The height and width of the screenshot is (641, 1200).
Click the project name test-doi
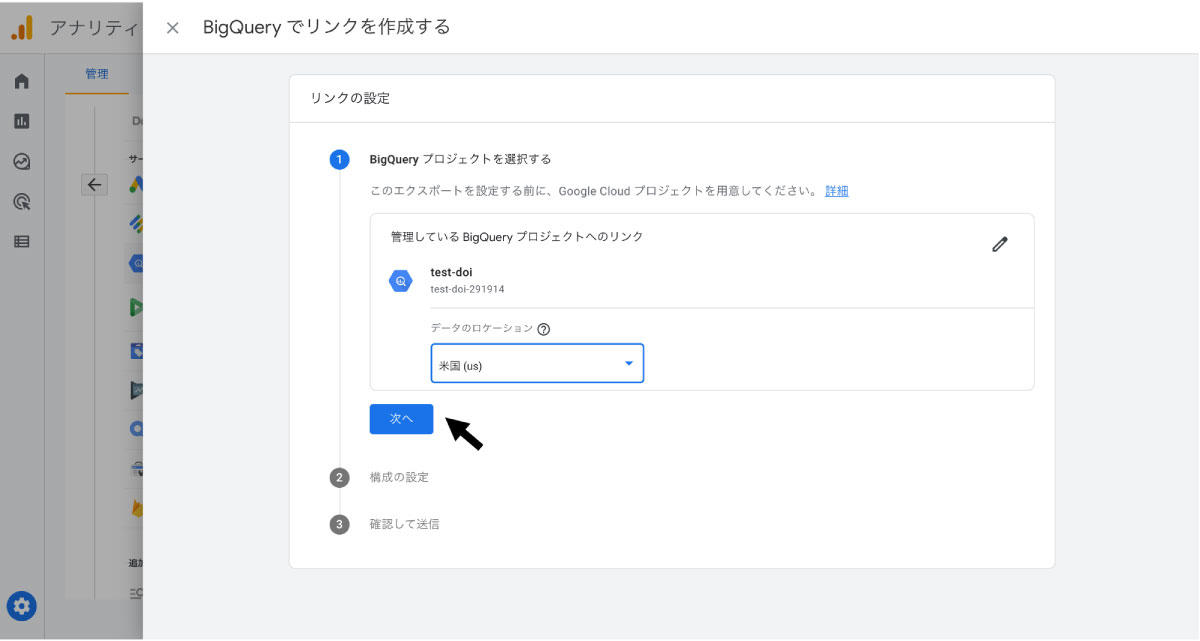(x=451, y=272)
